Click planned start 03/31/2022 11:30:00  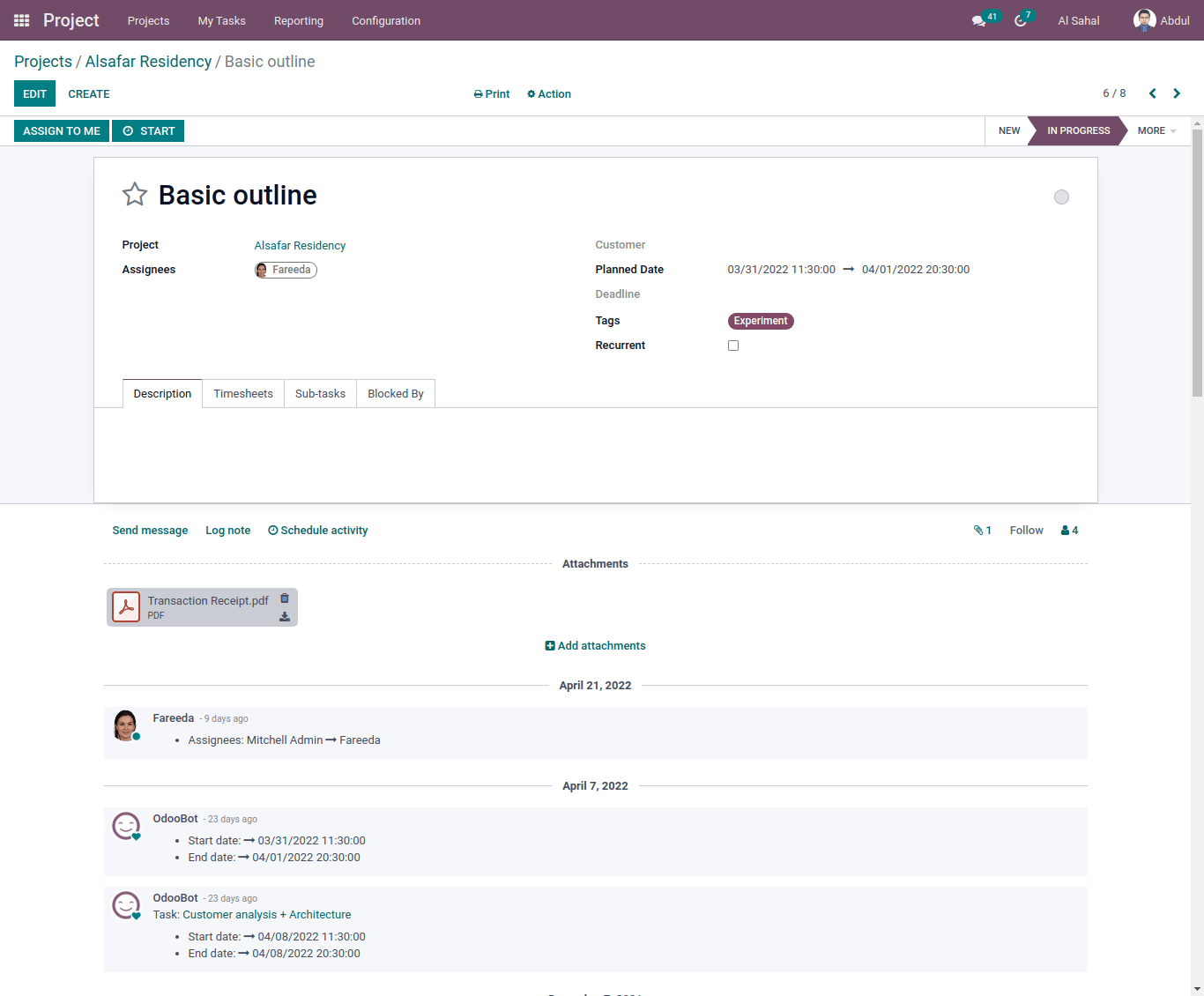pyautogui.click(x=782, y=270)
